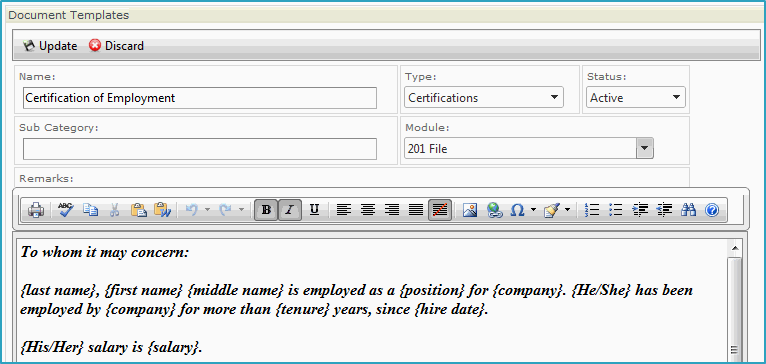Click the '{middle name}' placeholder text
The height and width of the screenshot is (364, 766).
236,291
